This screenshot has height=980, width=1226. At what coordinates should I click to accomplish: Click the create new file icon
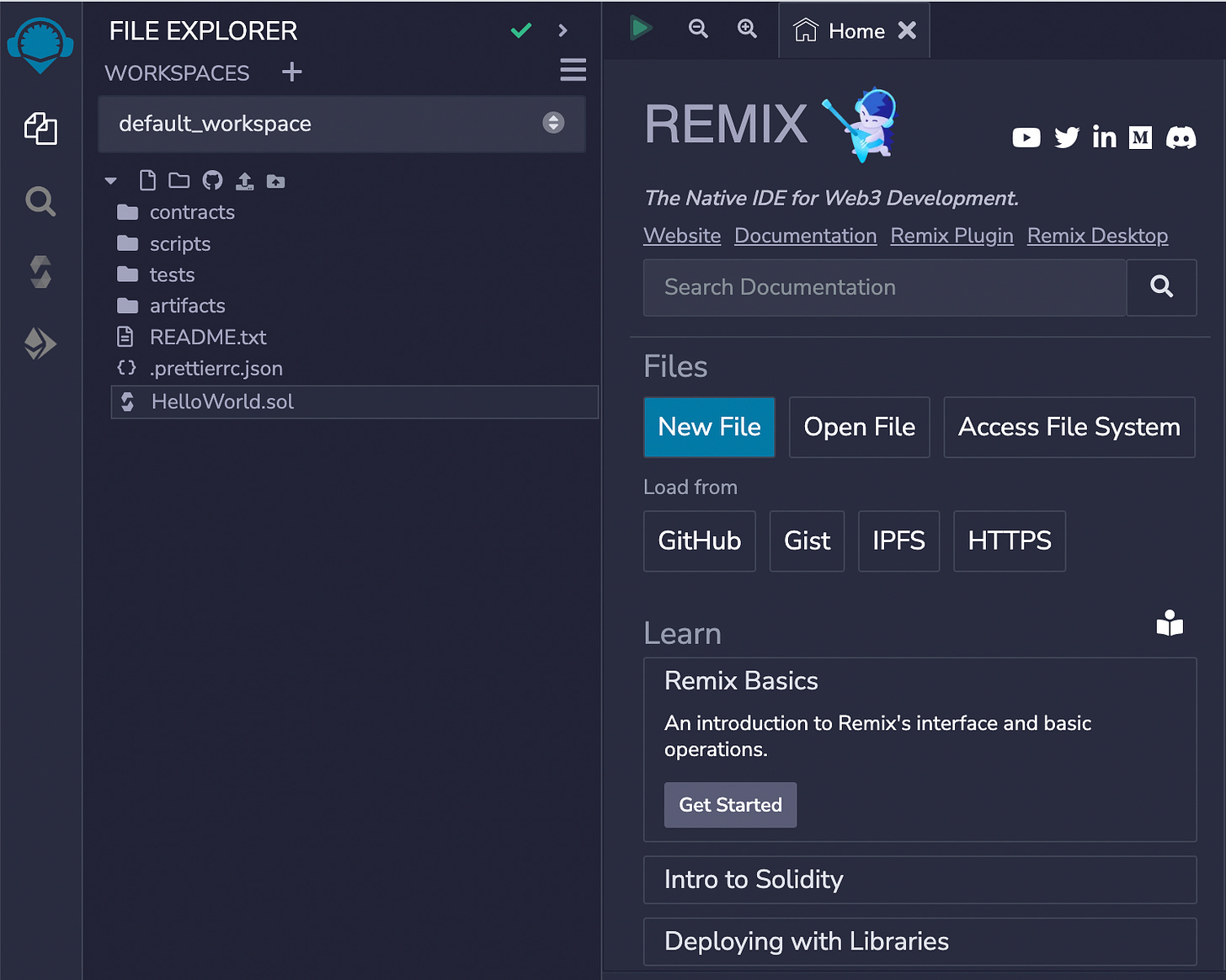coord(147,180)
